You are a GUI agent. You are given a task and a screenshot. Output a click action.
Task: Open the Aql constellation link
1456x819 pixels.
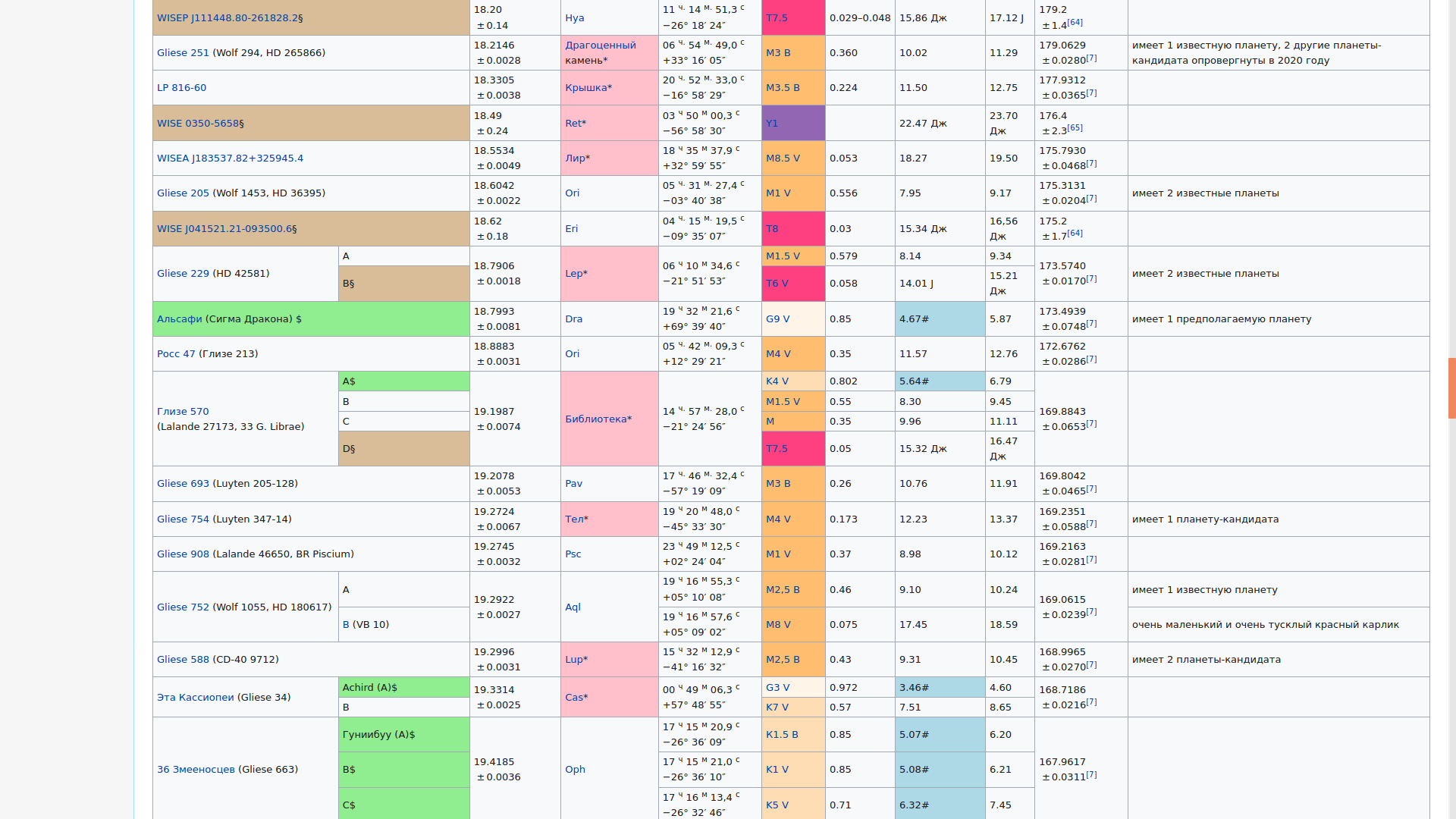pyautogui.click(x=573, y=607)
